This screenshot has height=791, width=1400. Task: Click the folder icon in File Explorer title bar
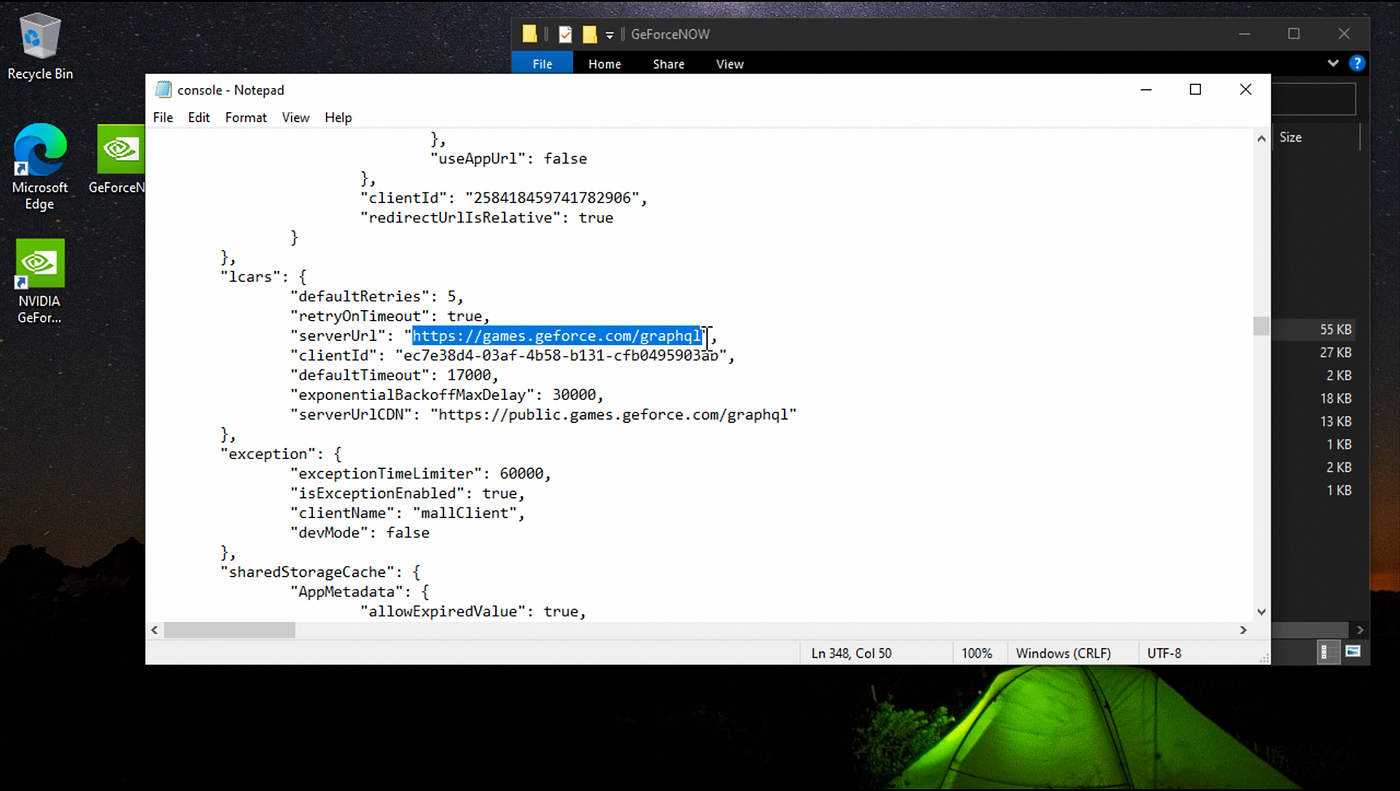pos(530,34)
